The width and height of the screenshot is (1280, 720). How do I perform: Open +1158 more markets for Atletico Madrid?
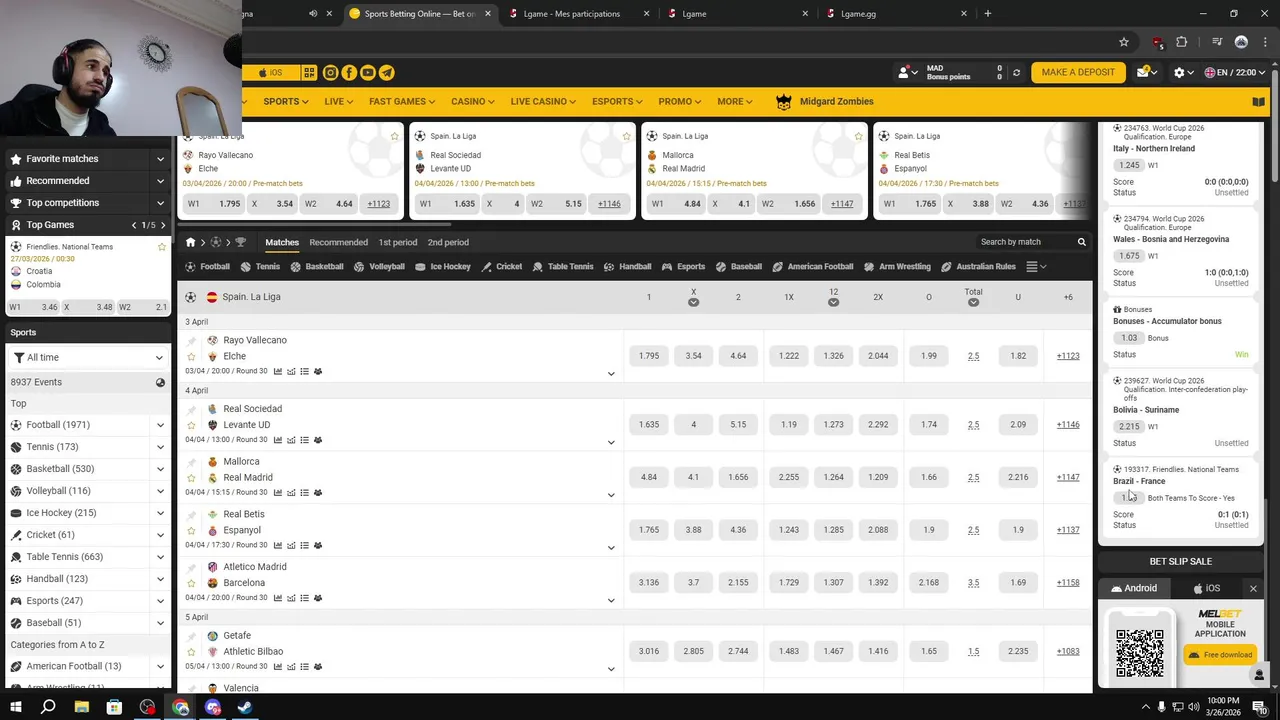1068,583
